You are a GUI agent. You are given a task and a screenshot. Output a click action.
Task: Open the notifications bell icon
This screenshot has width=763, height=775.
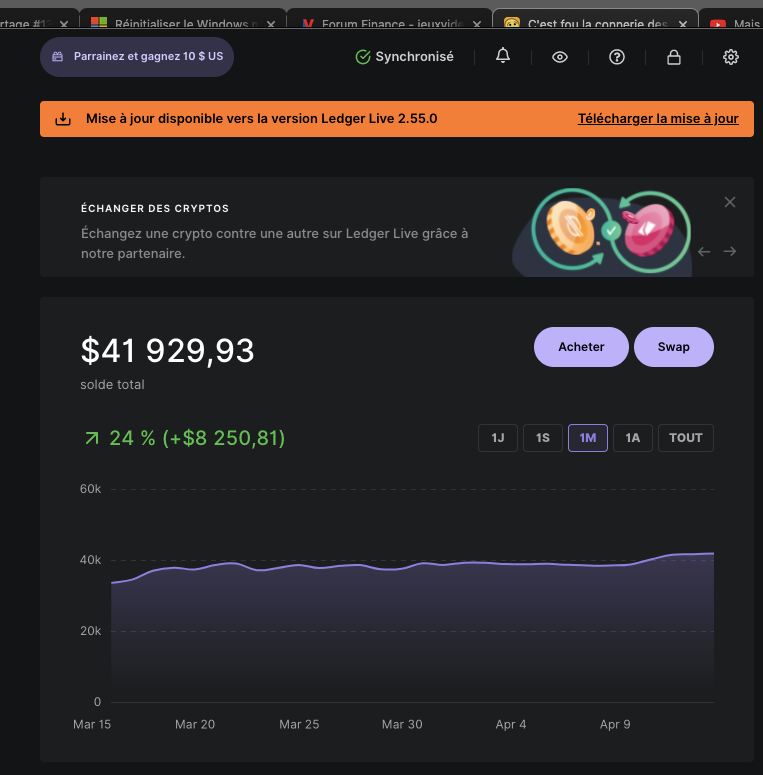coord(503,57)
